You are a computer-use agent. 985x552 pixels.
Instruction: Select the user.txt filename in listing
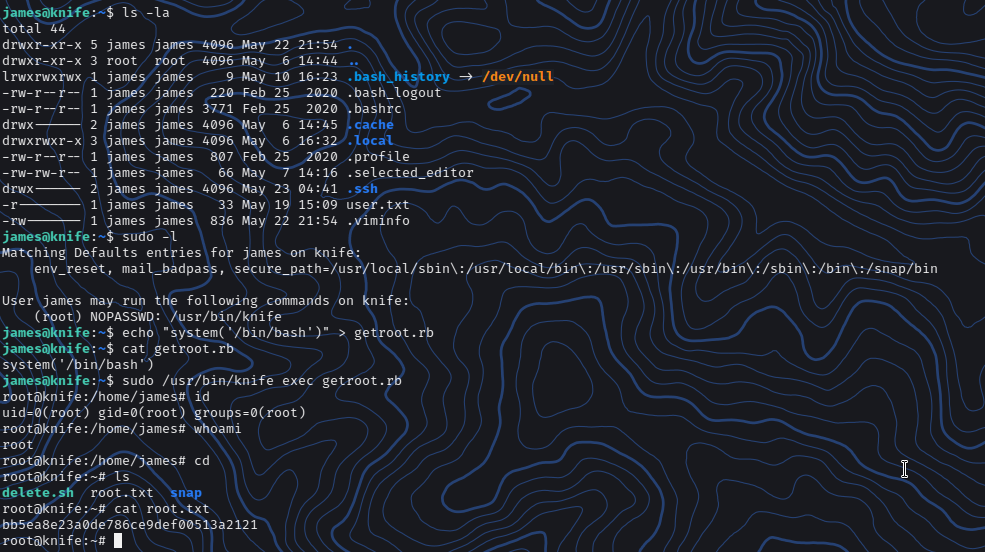(378, 205)
